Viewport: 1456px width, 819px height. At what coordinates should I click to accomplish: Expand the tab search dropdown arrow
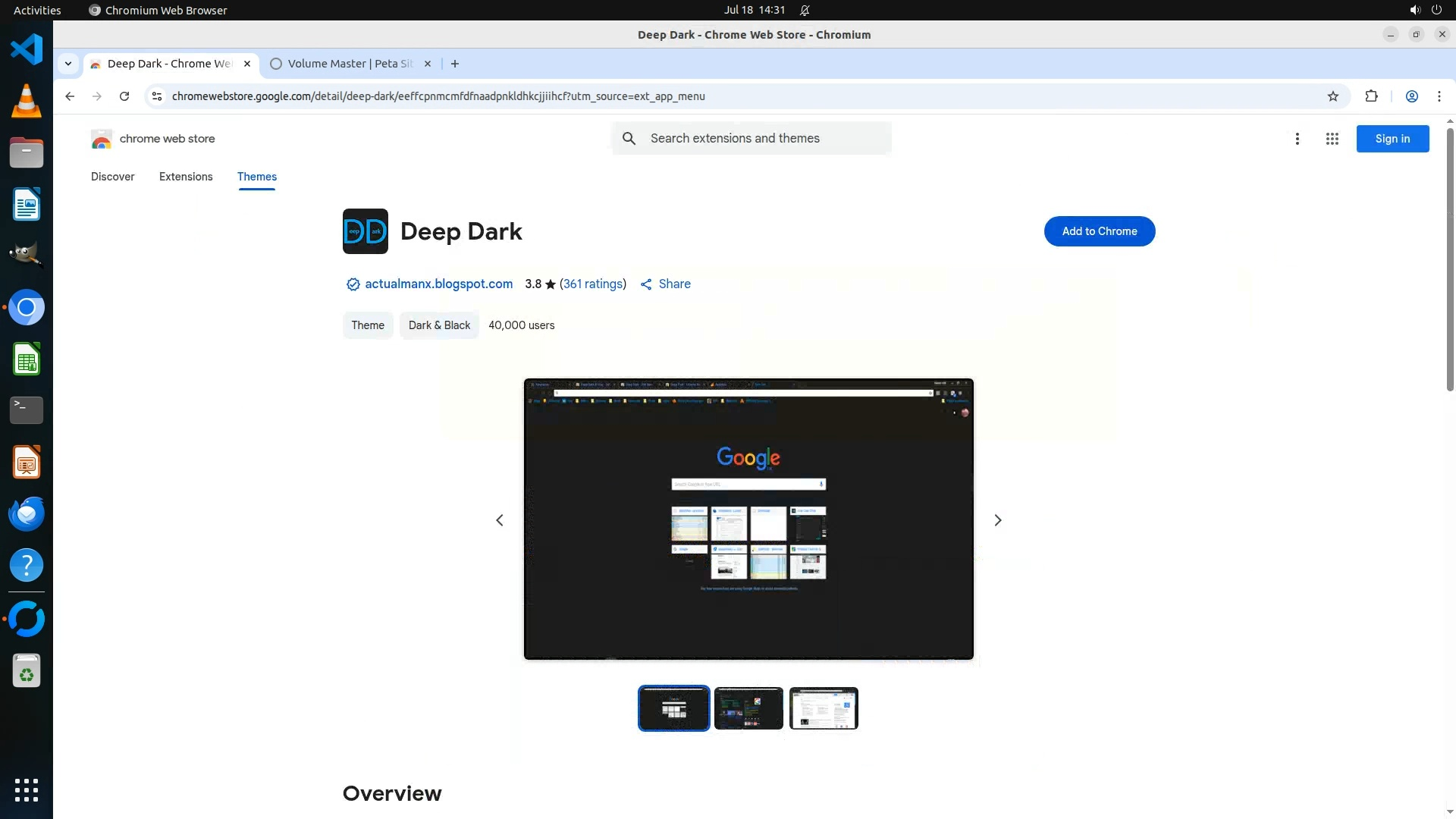click(x=68, y=64)
